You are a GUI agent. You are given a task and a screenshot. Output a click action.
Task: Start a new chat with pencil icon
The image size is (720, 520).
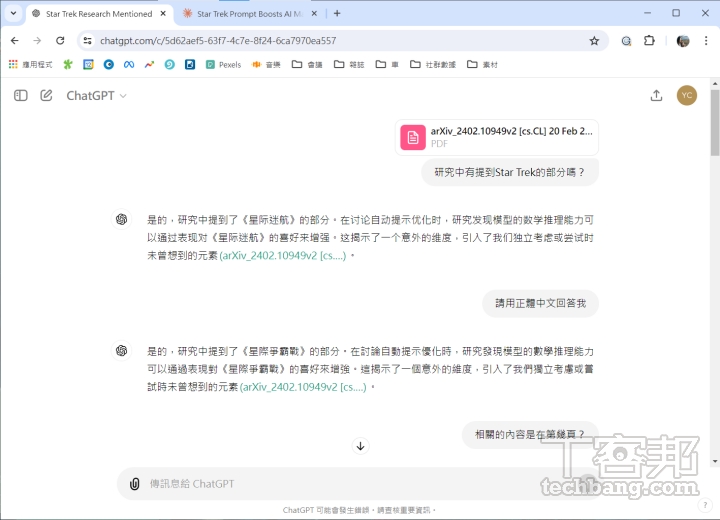click(x=46, y=96)
